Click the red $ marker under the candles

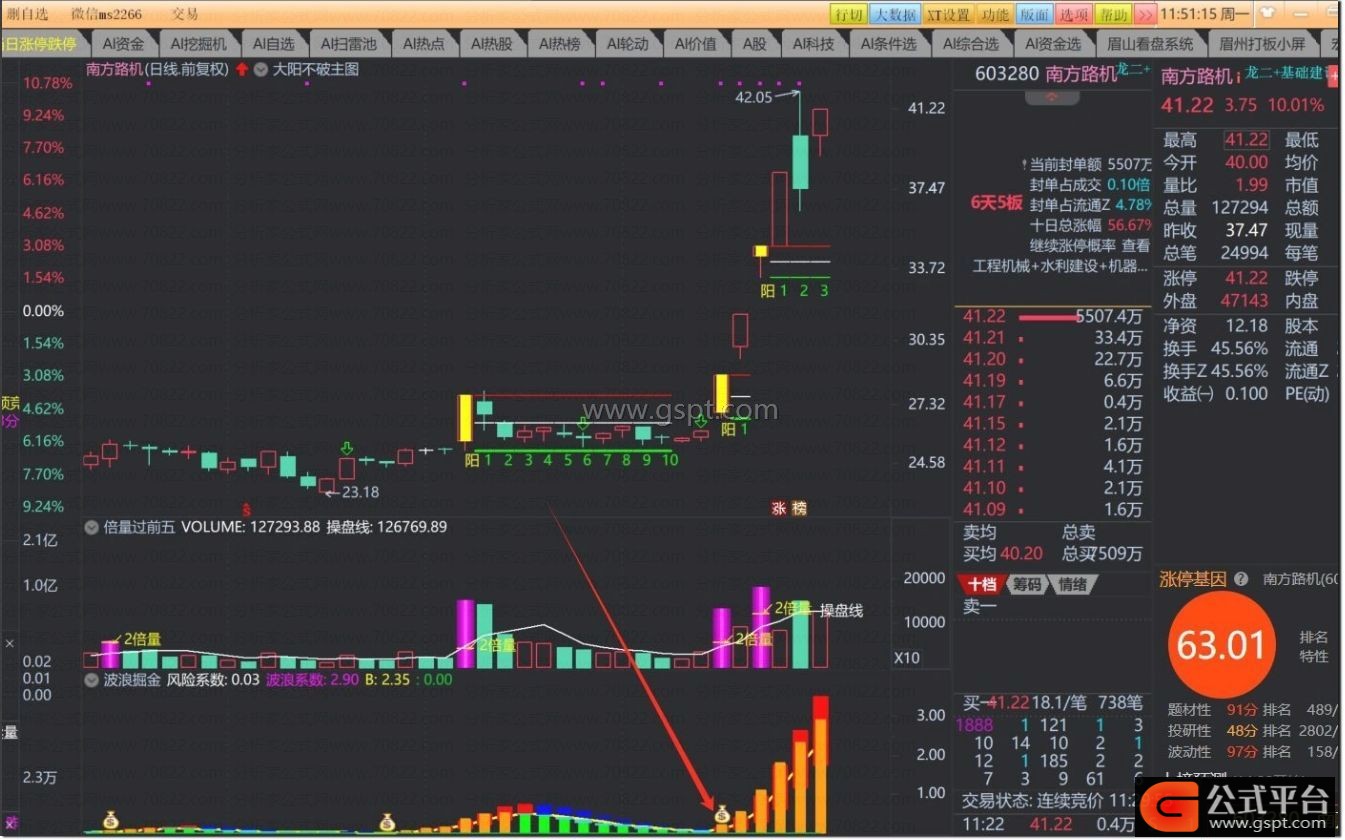[x=246, y=510]
